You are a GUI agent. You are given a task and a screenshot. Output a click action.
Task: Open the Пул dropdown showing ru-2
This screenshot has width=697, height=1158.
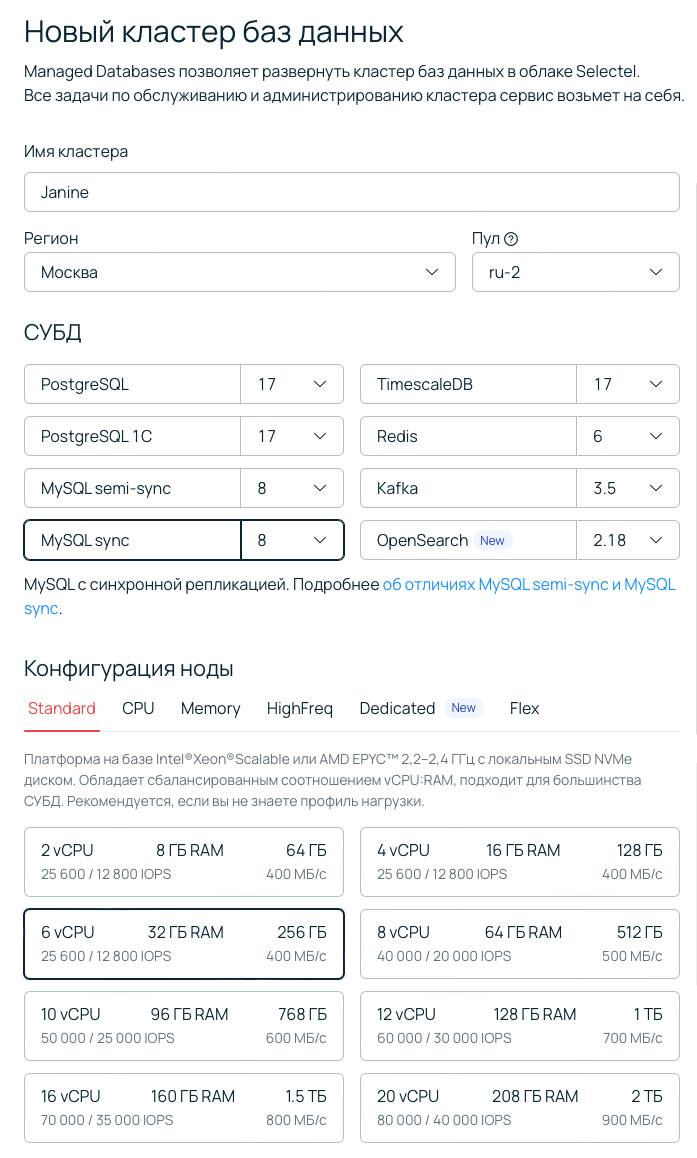pos(576,272)
